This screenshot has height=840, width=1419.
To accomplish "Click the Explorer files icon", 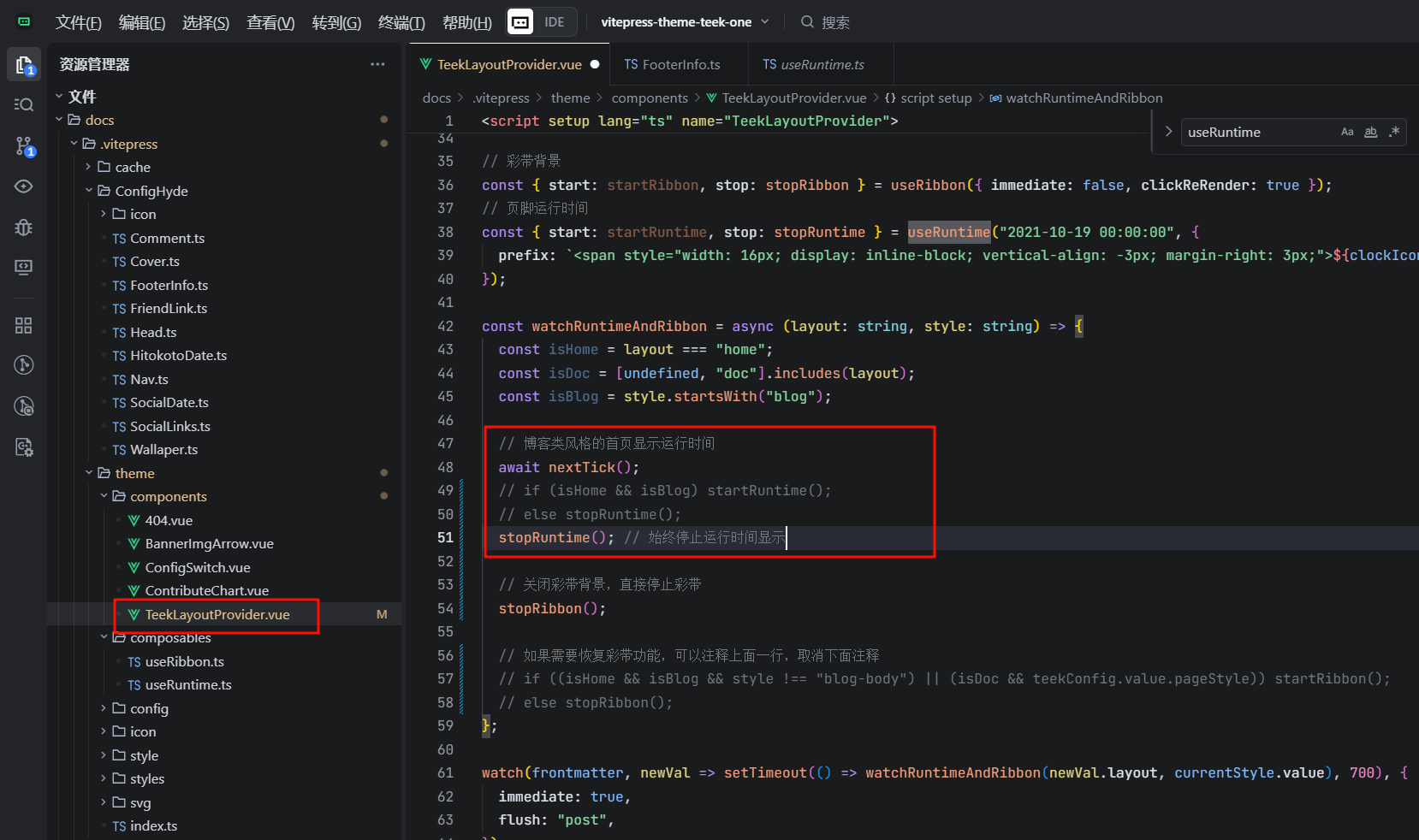I will (x=24, y=65).
